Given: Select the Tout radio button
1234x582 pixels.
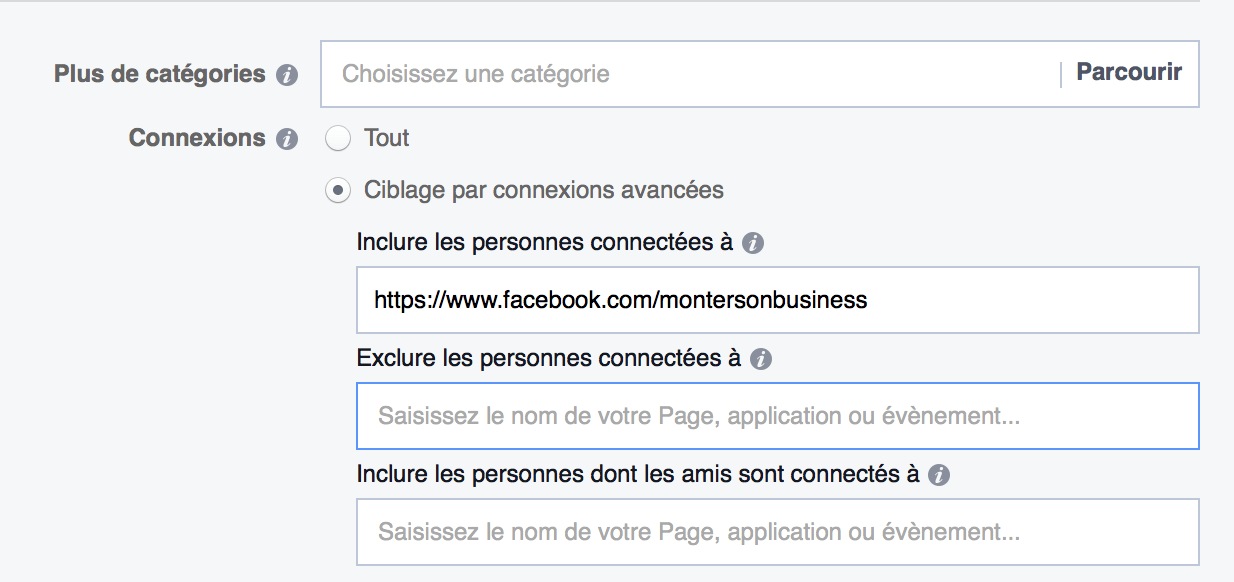Looking at the screenshot, I should click(338, 138).
